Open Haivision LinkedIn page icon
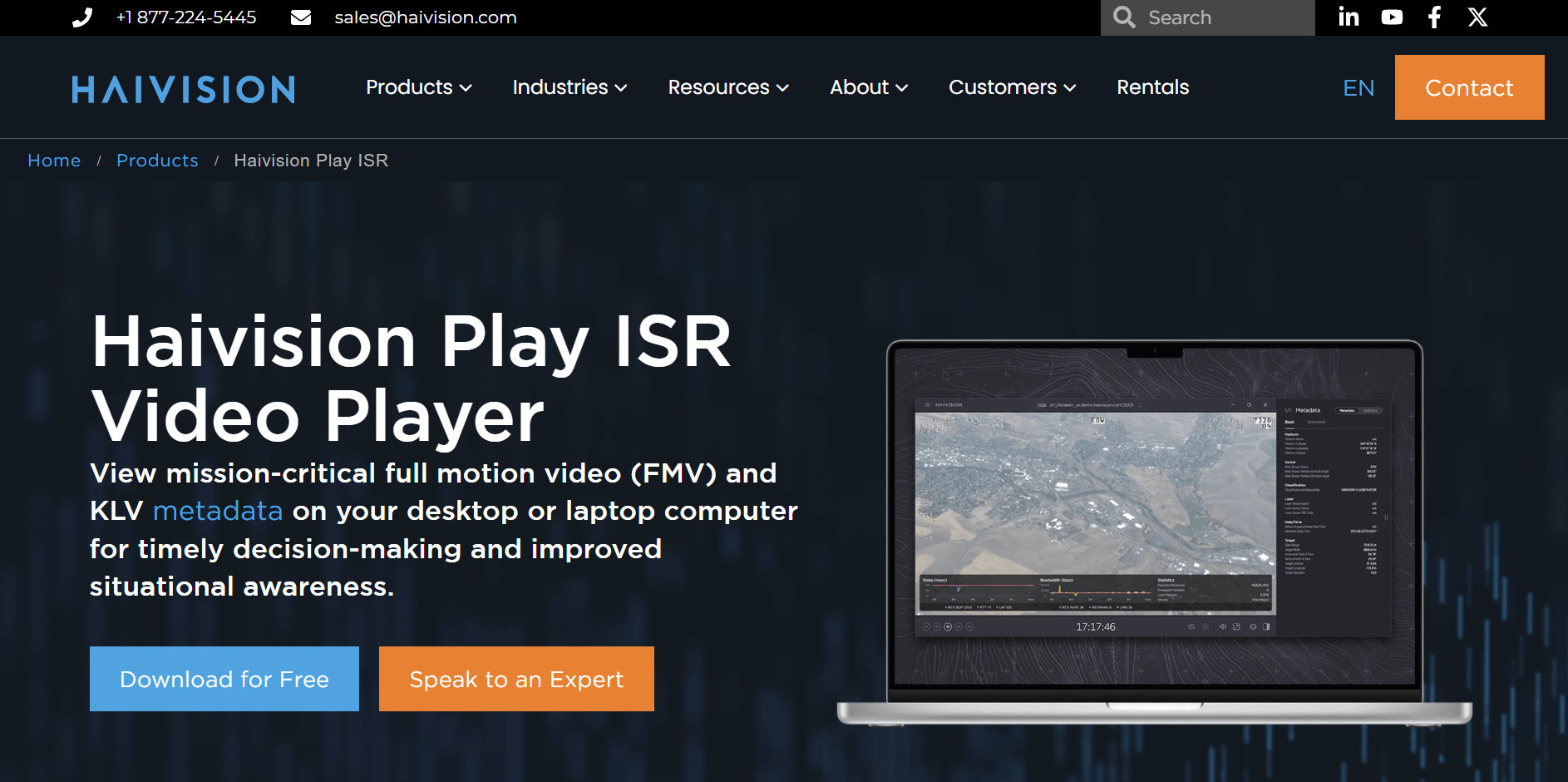This screenshot has height=782, width=1568. pos(1349,17)
